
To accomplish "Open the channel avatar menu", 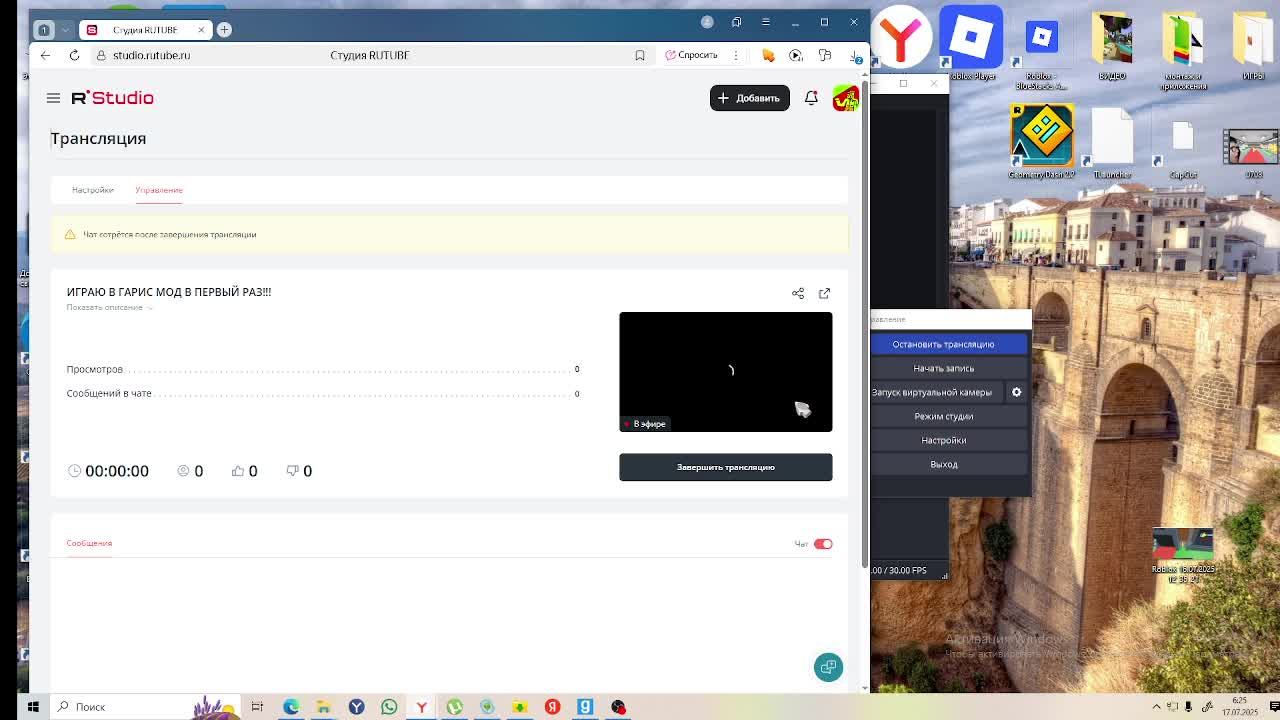I will (845, 98).
